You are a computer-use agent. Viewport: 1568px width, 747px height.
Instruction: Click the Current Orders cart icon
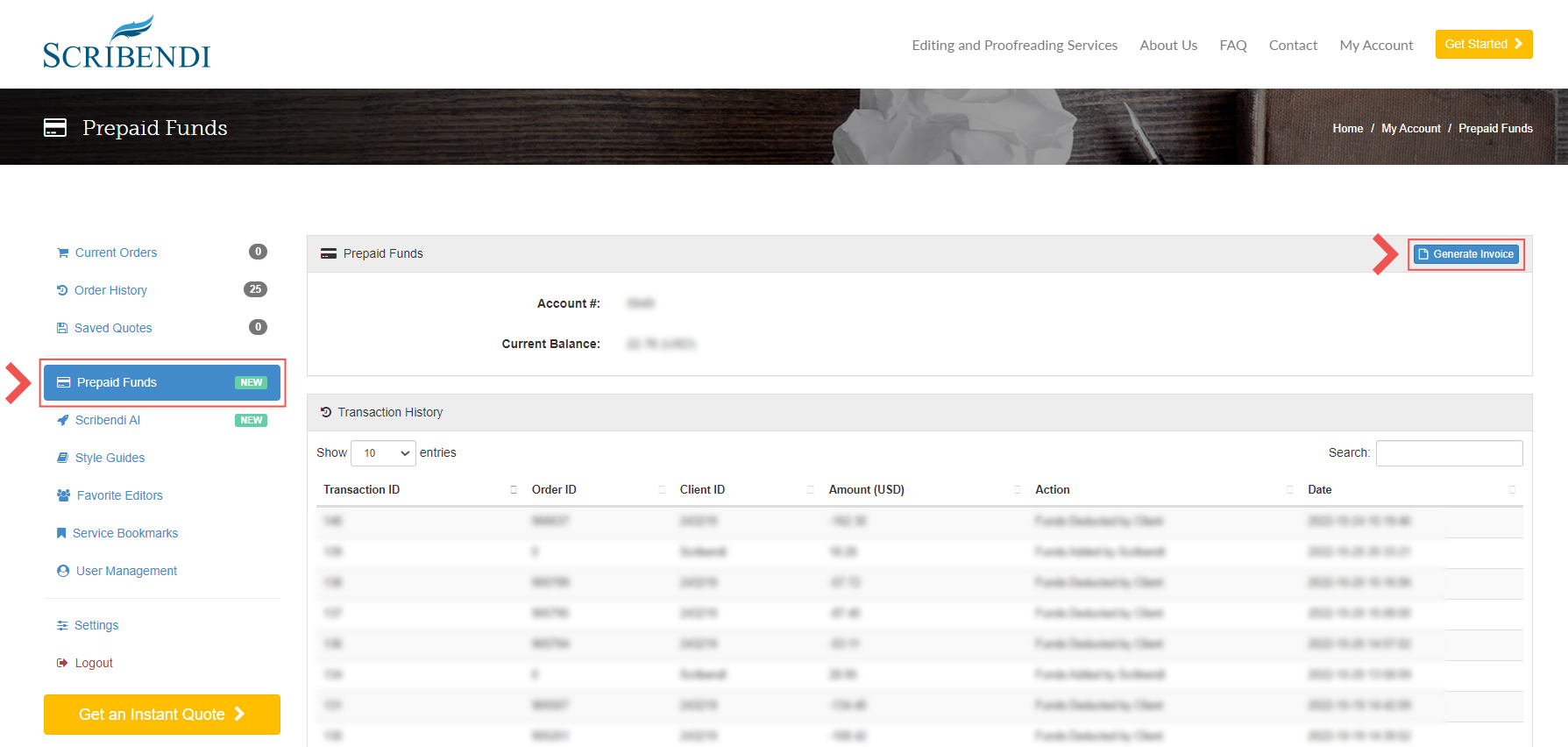63,253
